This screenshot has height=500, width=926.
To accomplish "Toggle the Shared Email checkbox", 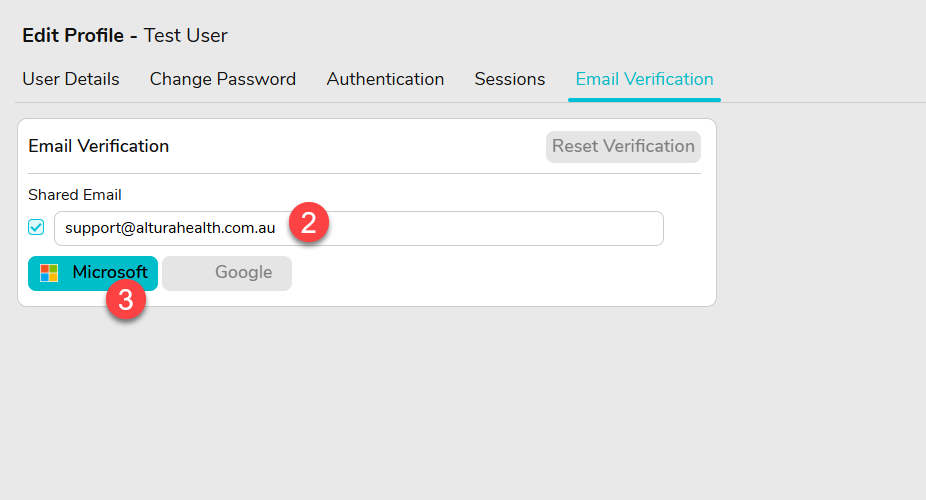I will point(36,228).
